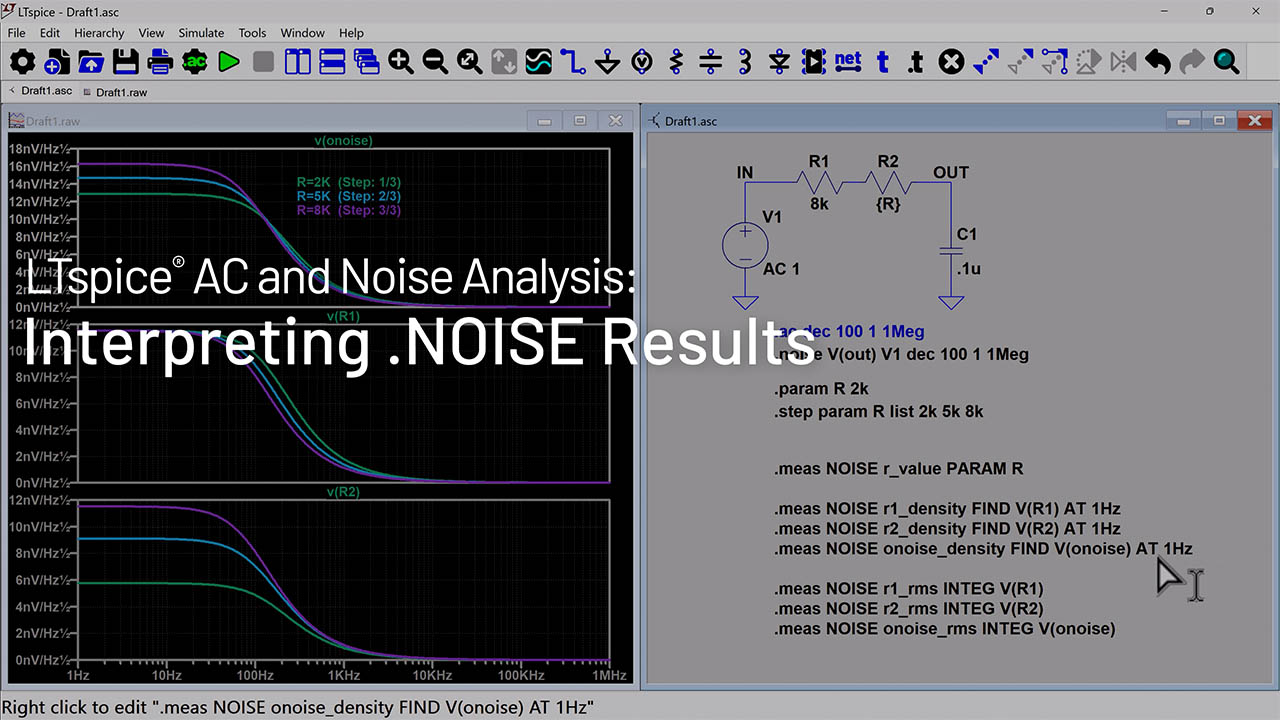The image size is (1280, 720).
Task: Tile windows vertically
Action: pyautogui.click(x=298, y=62)
